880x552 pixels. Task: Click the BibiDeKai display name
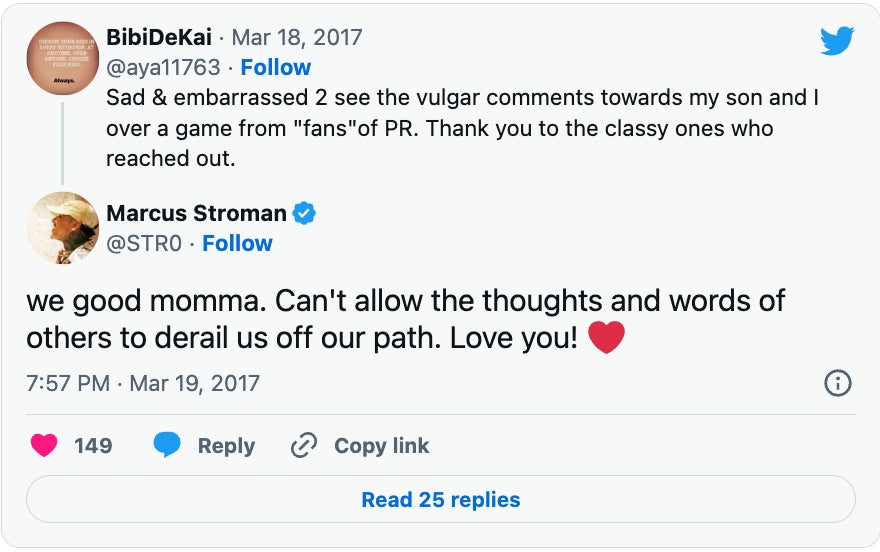[158, 38]
